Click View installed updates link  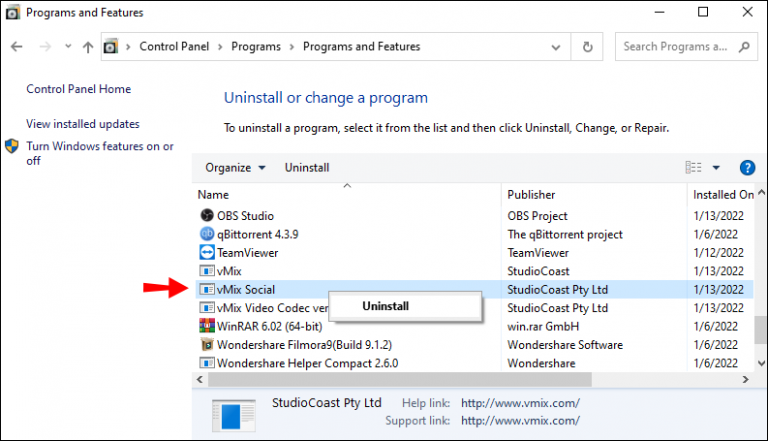click(83, 124)
